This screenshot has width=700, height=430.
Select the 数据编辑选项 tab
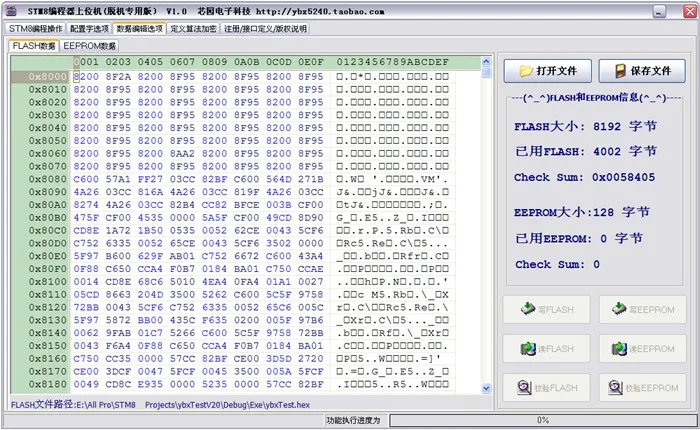[x=140, y=29]
